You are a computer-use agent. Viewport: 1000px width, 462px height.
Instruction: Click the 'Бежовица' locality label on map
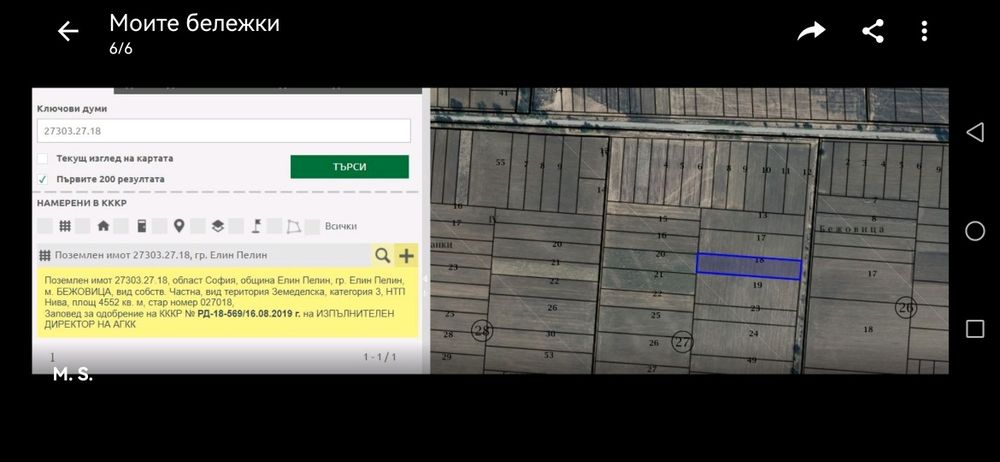tap(851, 229)
